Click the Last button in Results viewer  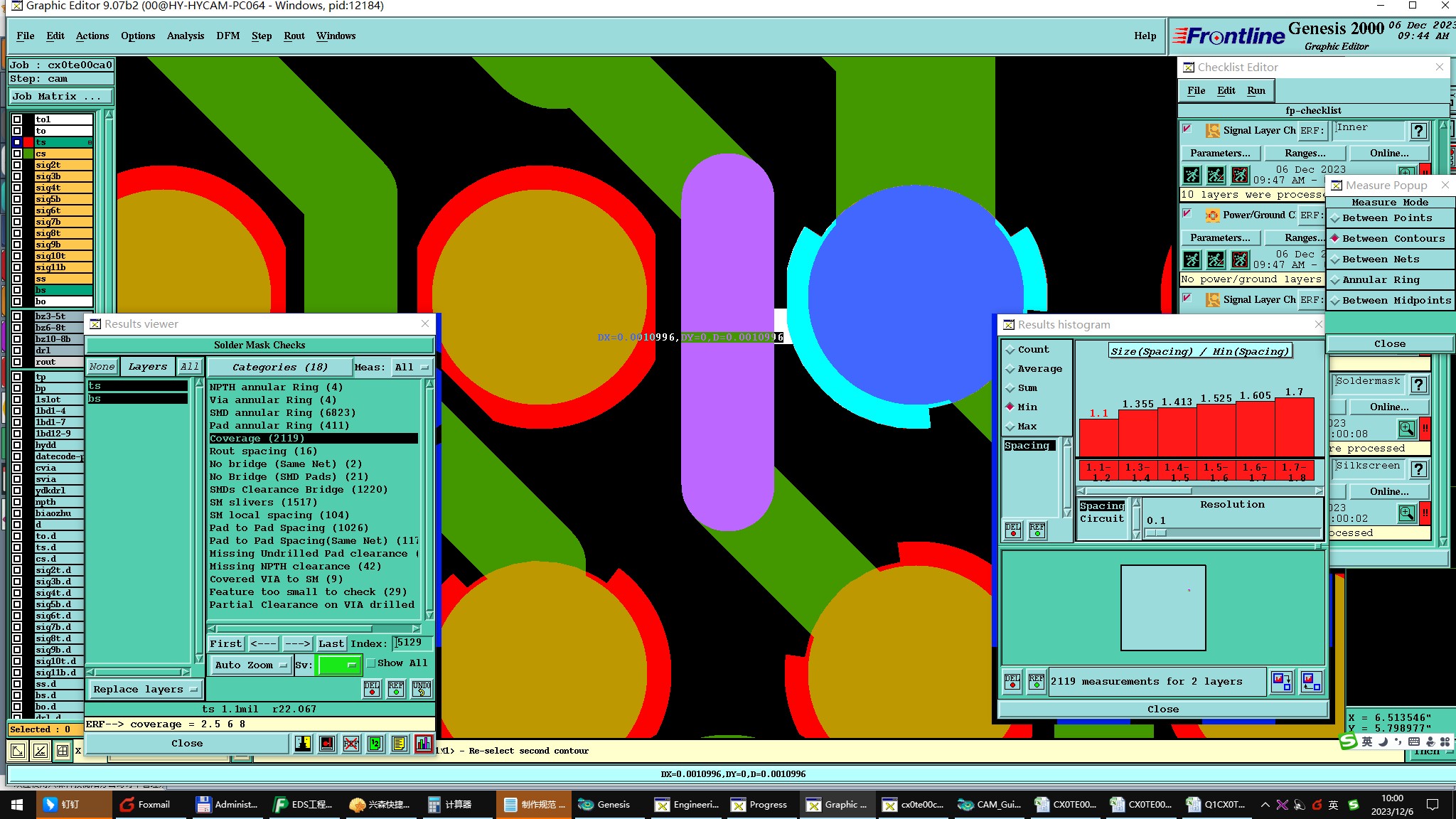[331, 644]
